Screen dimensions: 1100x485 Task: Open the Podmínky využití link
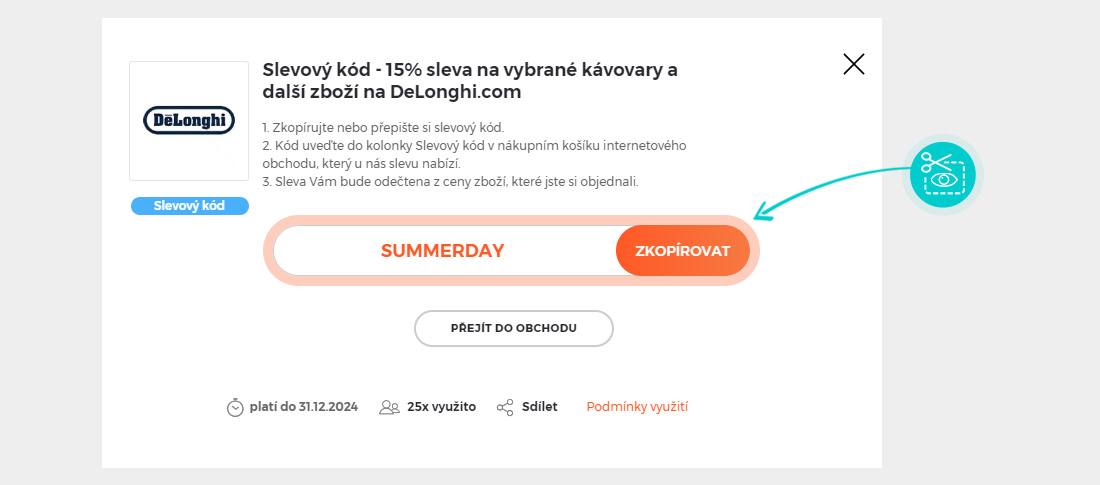637,407
